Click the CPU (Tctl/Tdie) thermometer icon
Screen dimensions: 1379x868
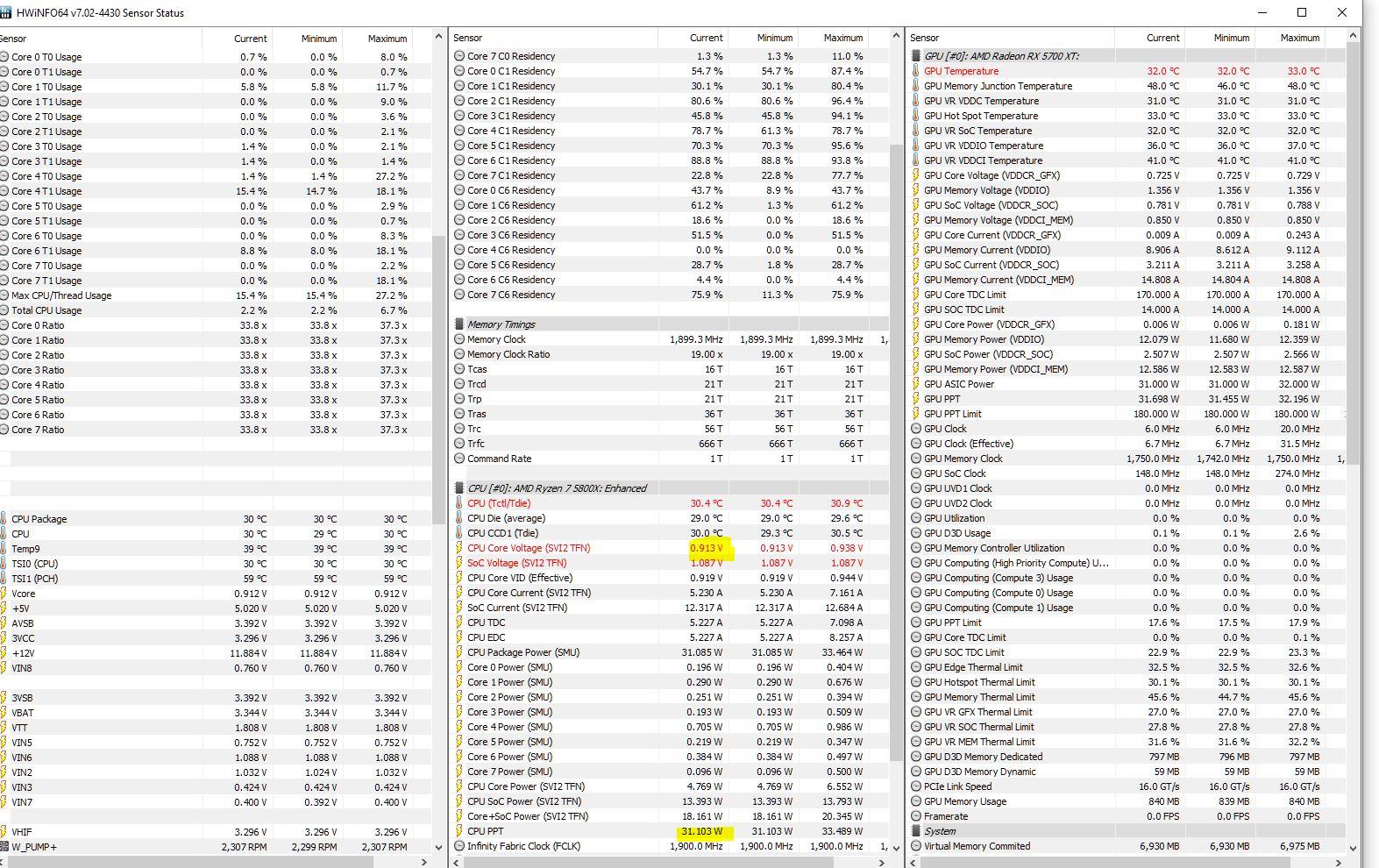(x=458, y=503)
